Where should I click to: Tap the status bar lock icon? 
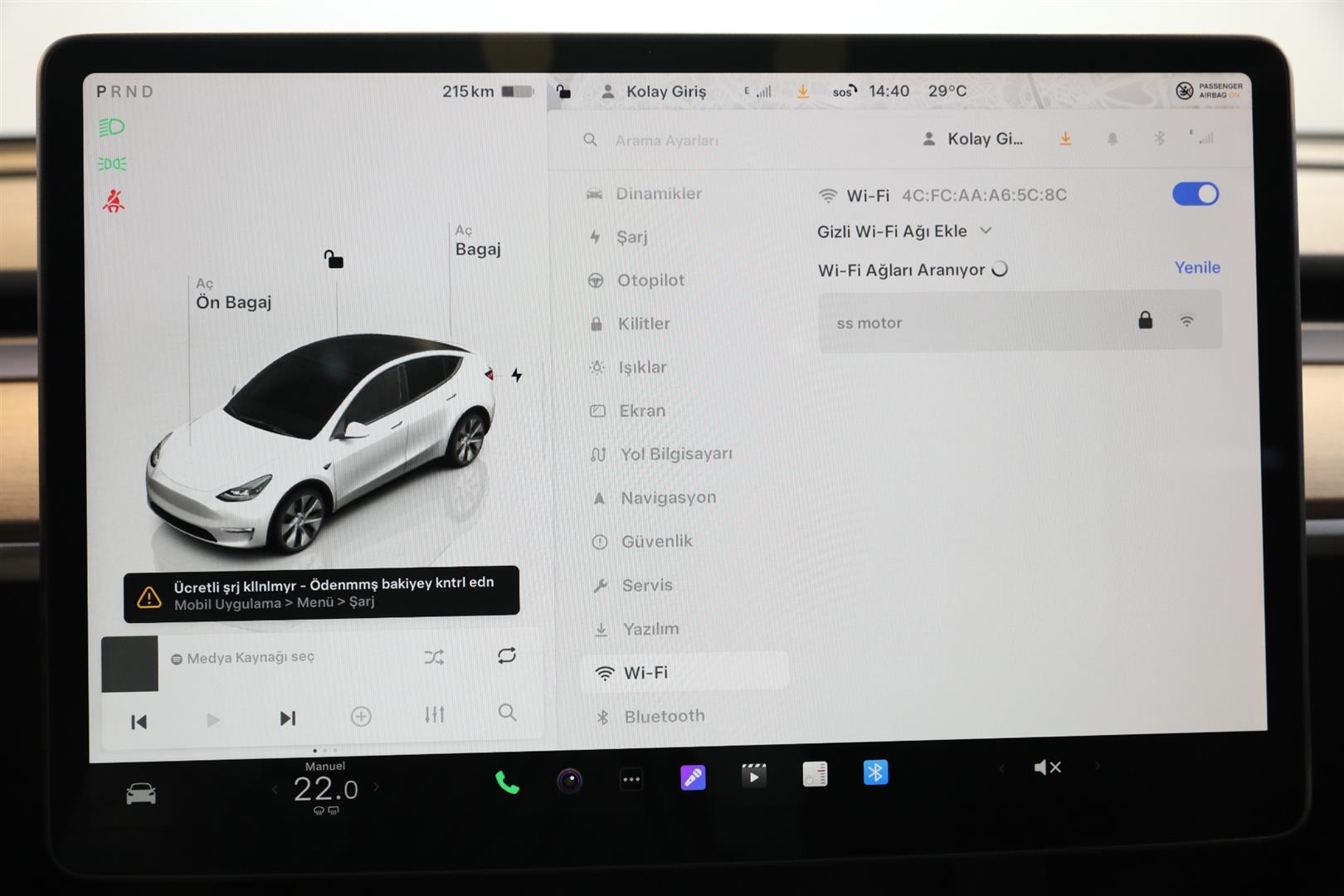coord(563,91)
